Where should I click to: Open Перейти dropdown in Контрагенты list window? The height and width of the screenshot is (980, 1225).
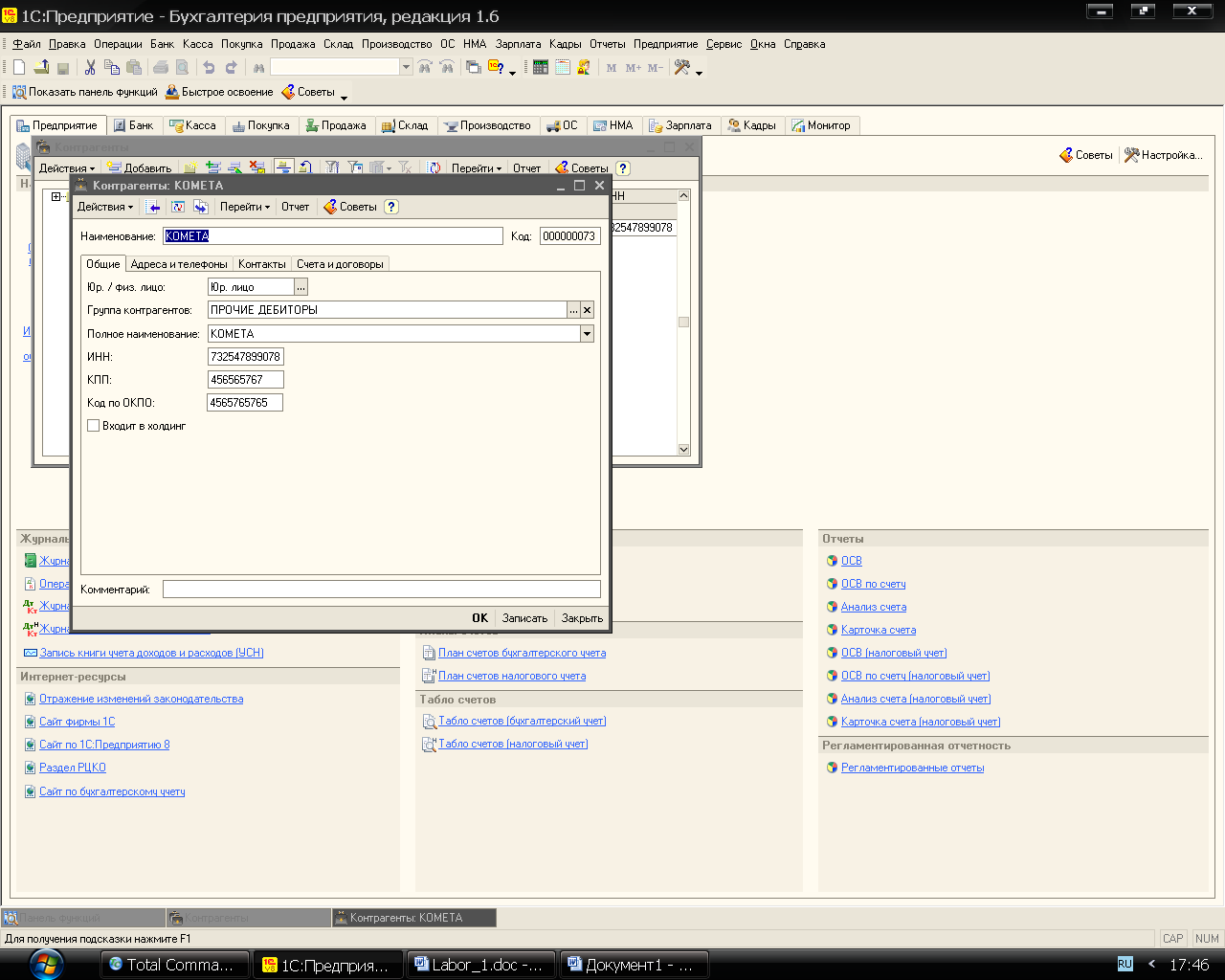[477, 168]
